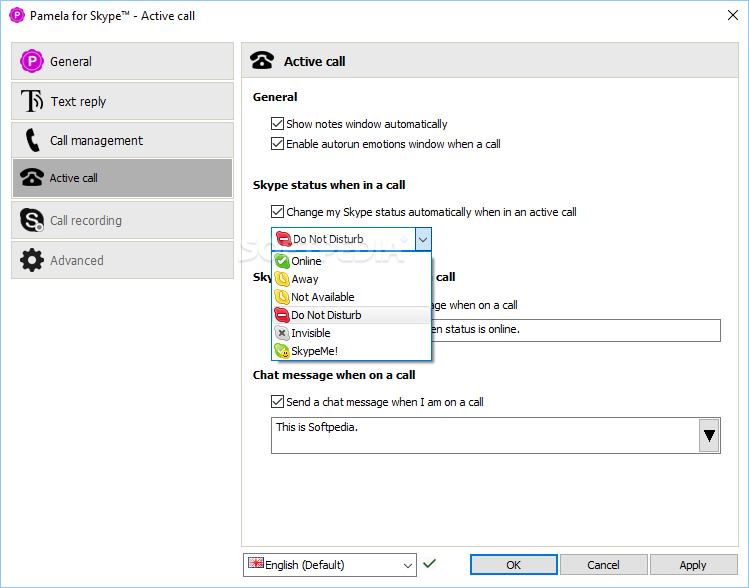
Task: Open the chat message presets arrow
Action: 709,435
